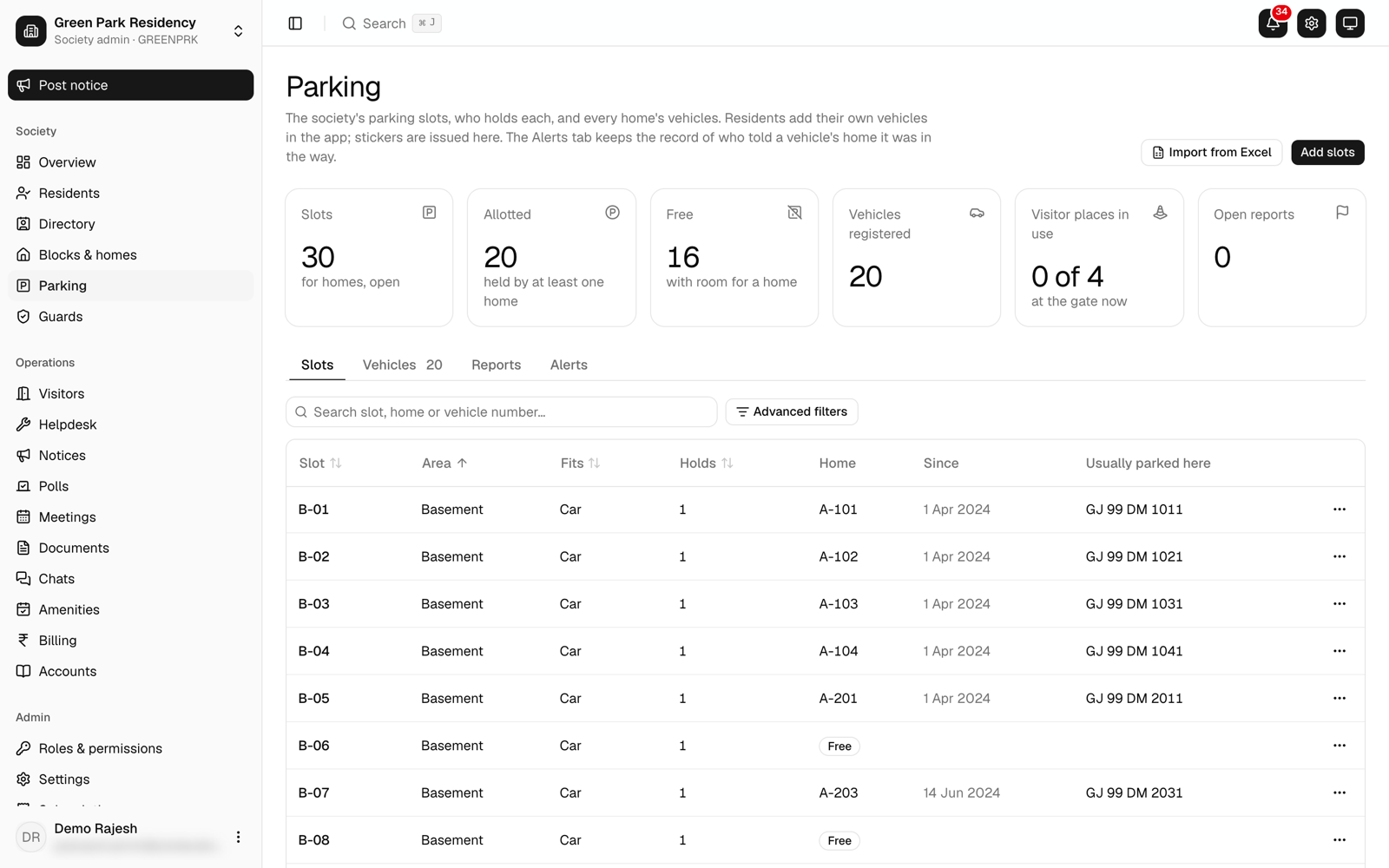Open Roles & permissions
Viewport: 1389px width, 868px height.
coord(130,748)
